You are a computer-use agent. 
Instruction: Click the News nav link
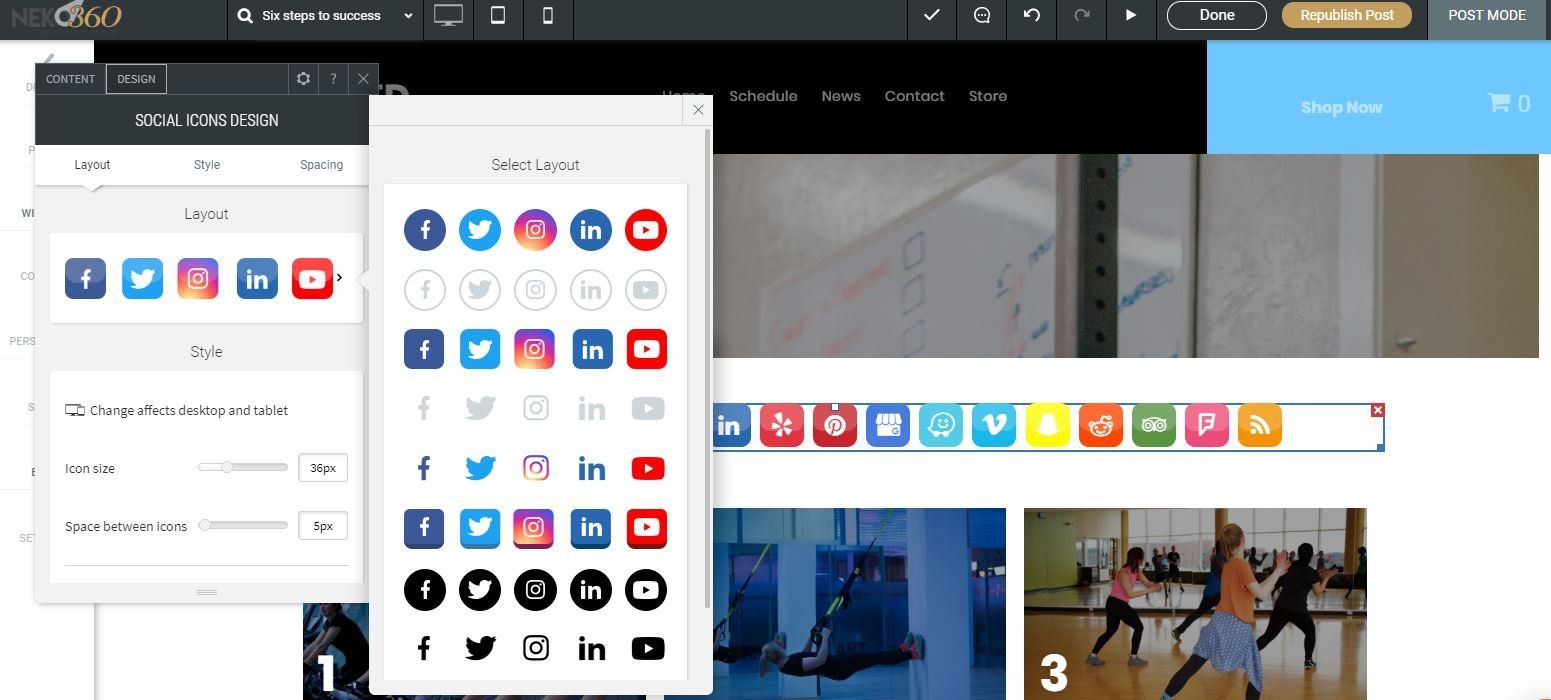(x=841, y=96)
